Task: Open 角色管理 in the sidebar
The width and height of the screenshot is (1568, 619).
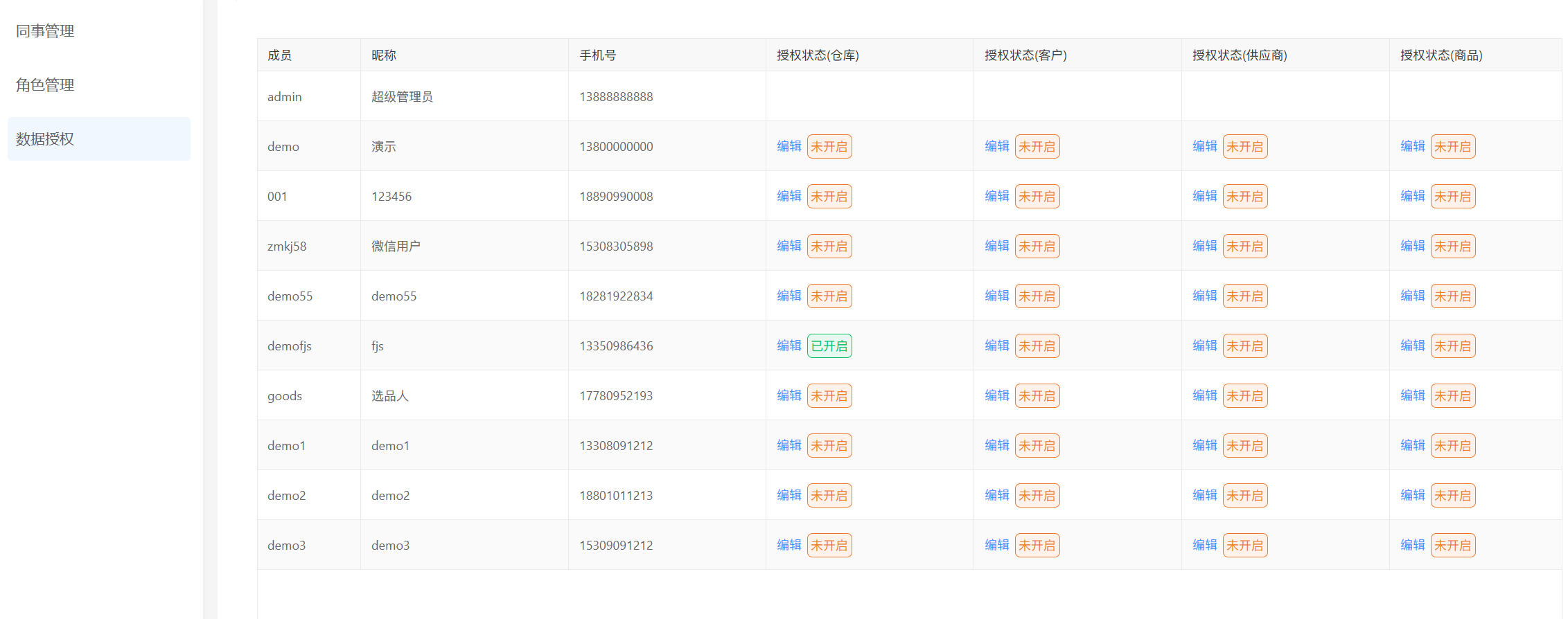Action: pos(45,85)
